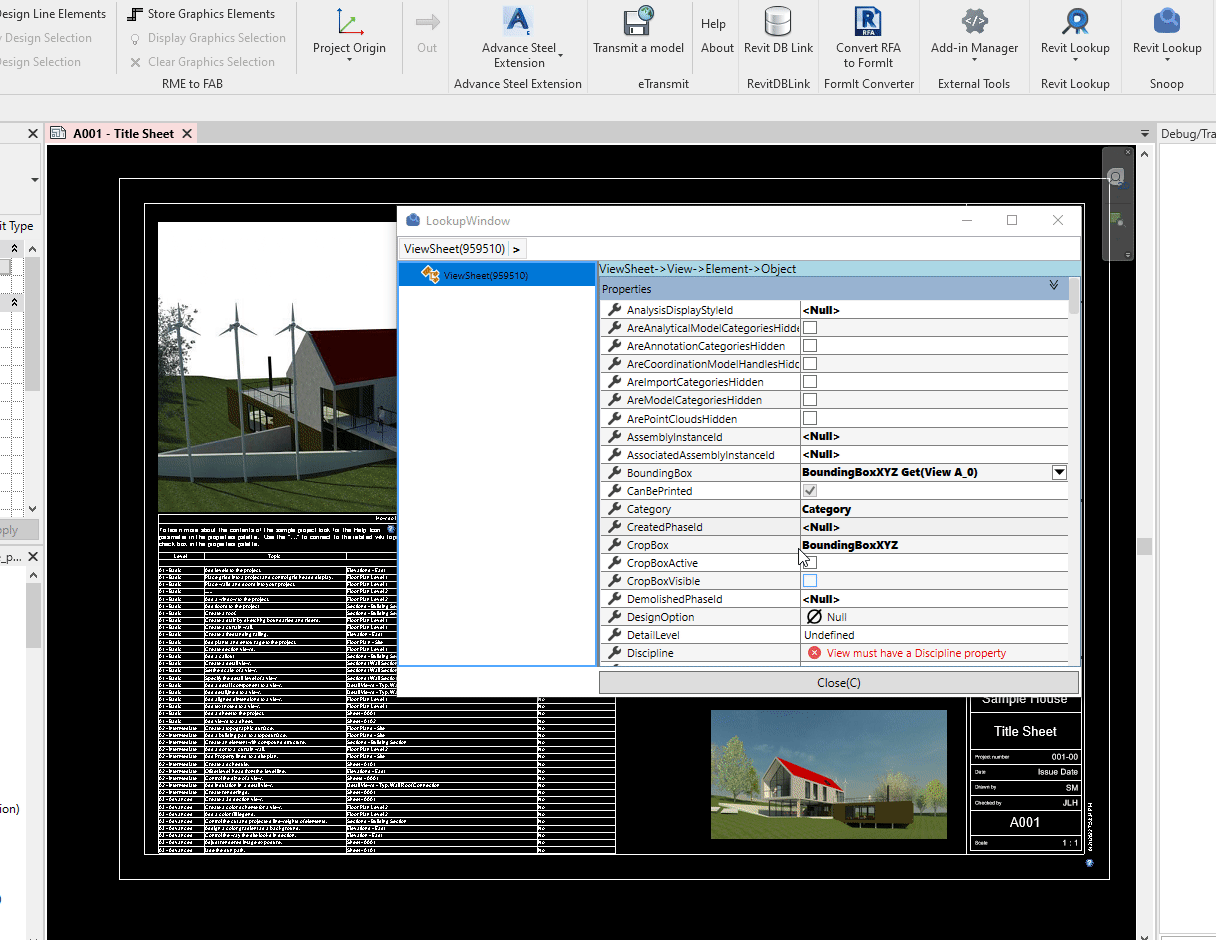Toggle AreAnnotationCategoriesHidden checkbox

click(810, 346)
